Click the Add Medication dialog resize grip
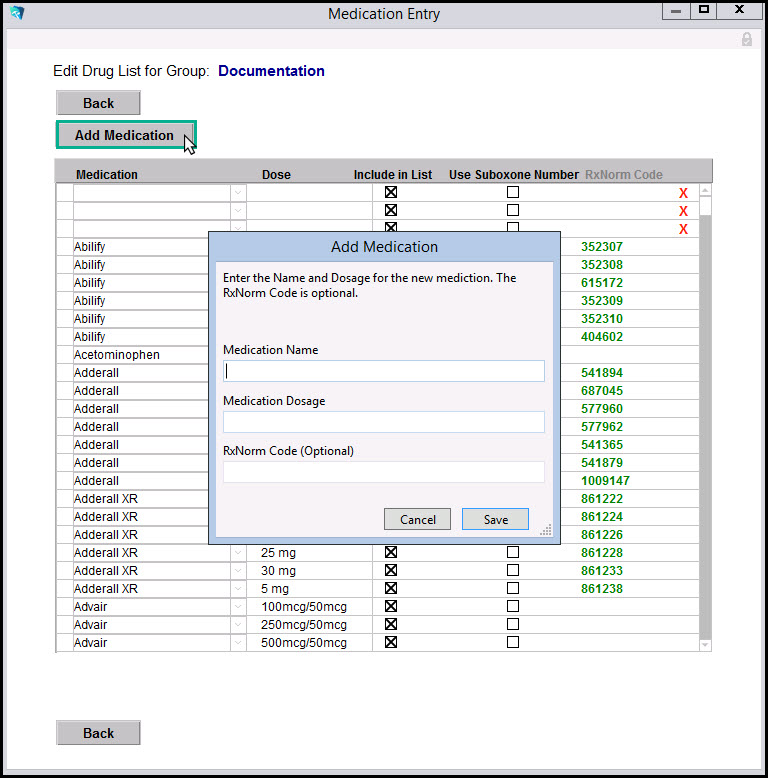The width and height of the screenshot is (768, 778). 546,531
